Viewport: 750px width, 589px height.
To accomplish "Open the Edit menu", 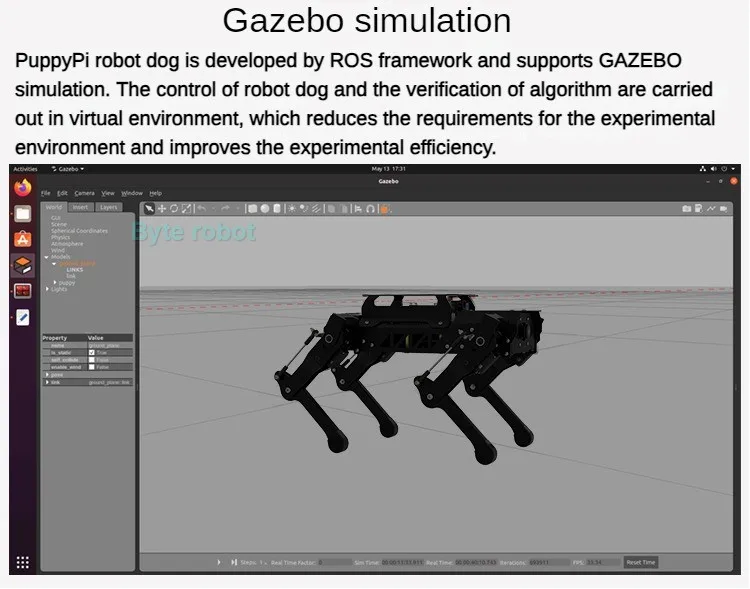I will pyautogui.click(x=62, y=193).
